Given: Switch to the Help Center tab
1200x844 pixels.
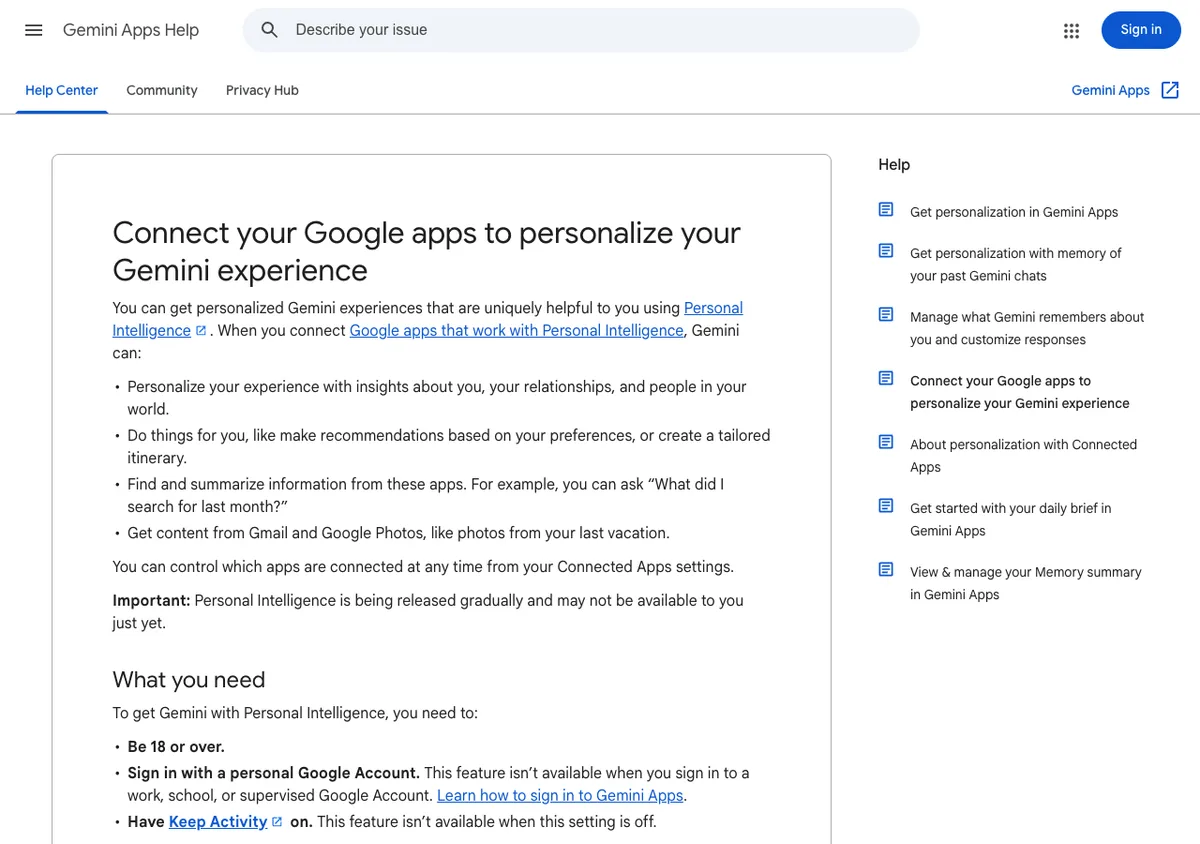Looking at the screenshot, I should [x=62, y=90].
